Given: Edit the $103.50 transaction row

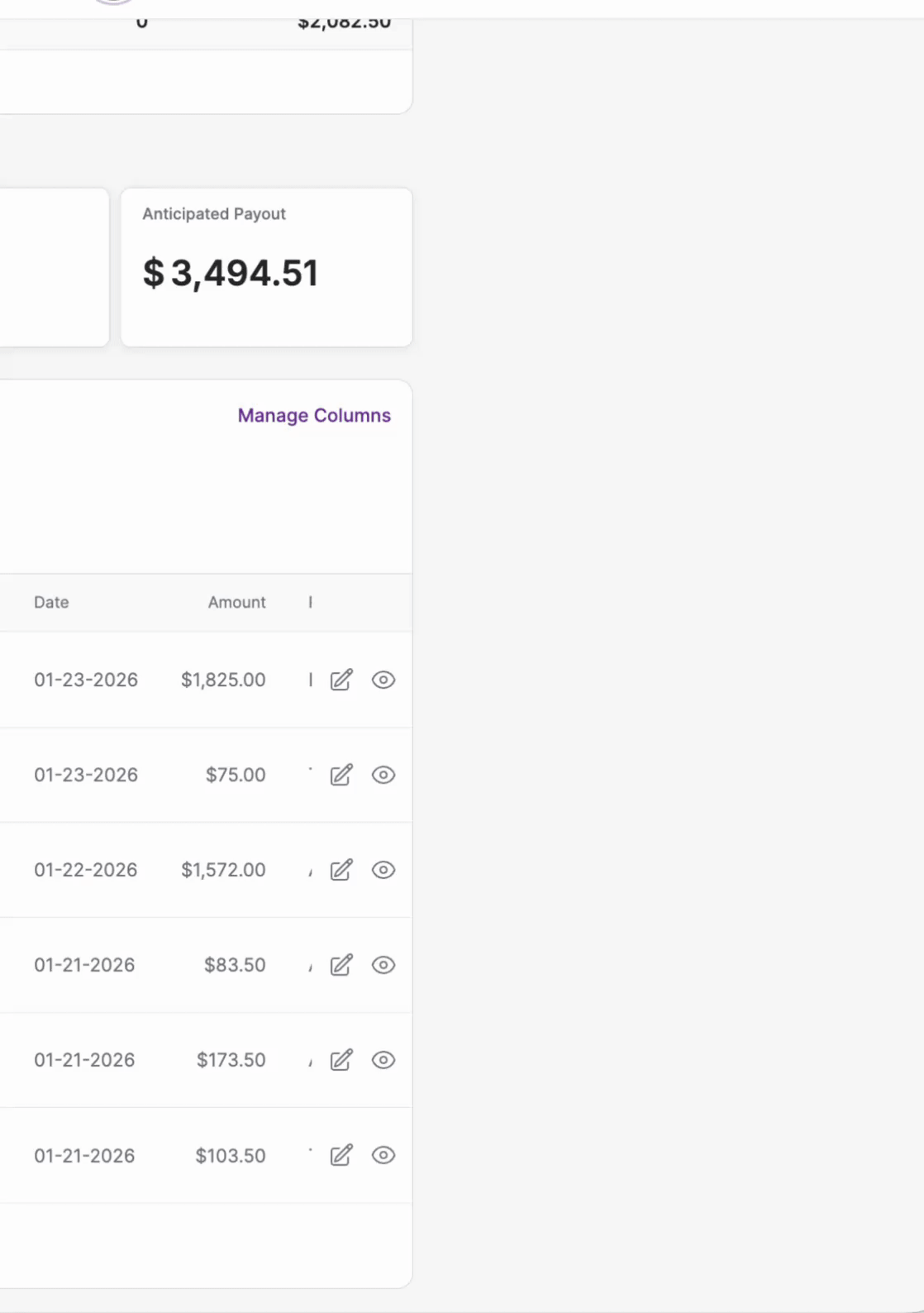Looking at the screenshot, I should click(x=341, y=1155).
